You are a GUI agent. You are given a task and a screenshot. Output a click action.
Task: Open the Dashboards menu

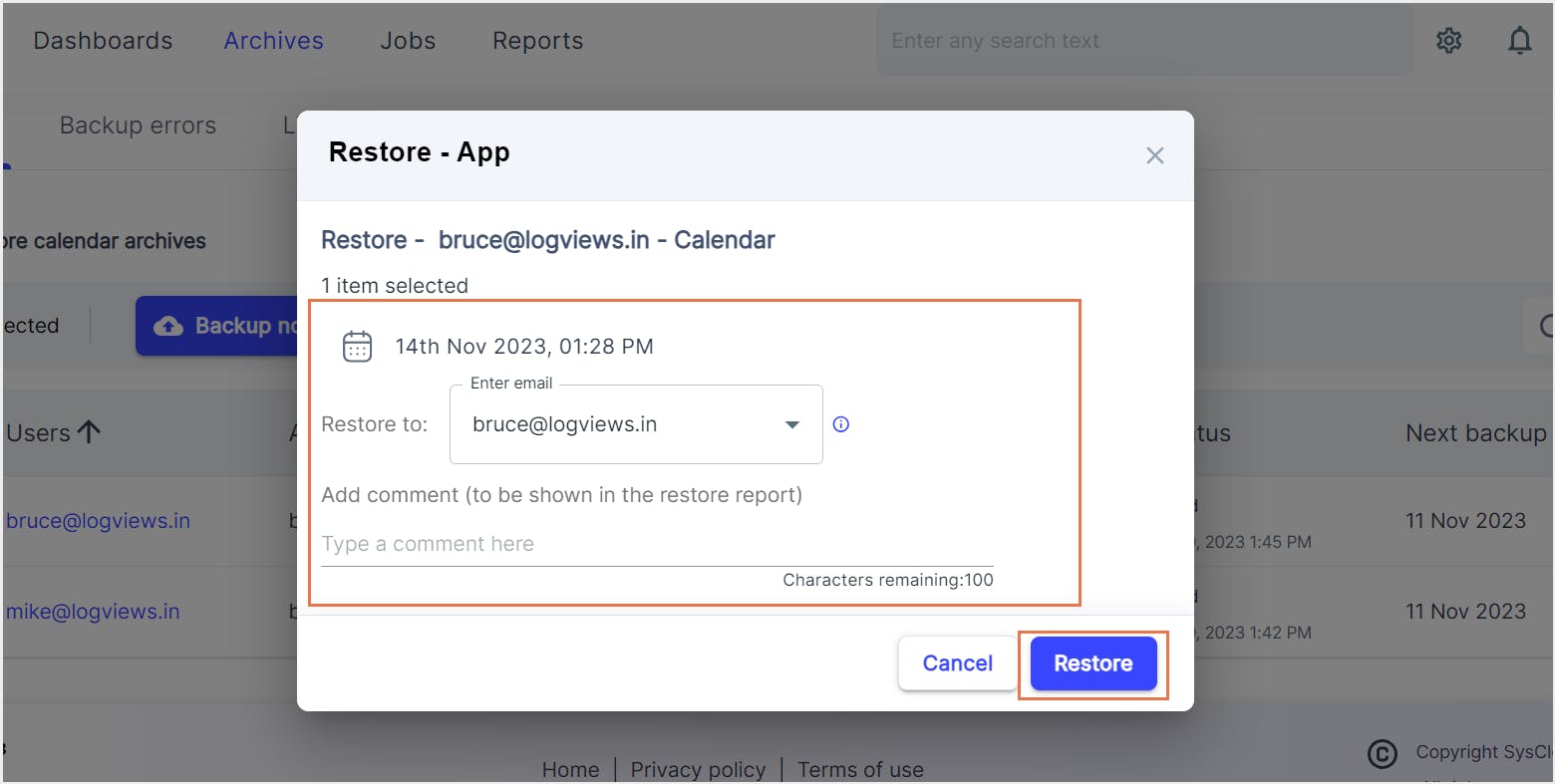(103, 41)
